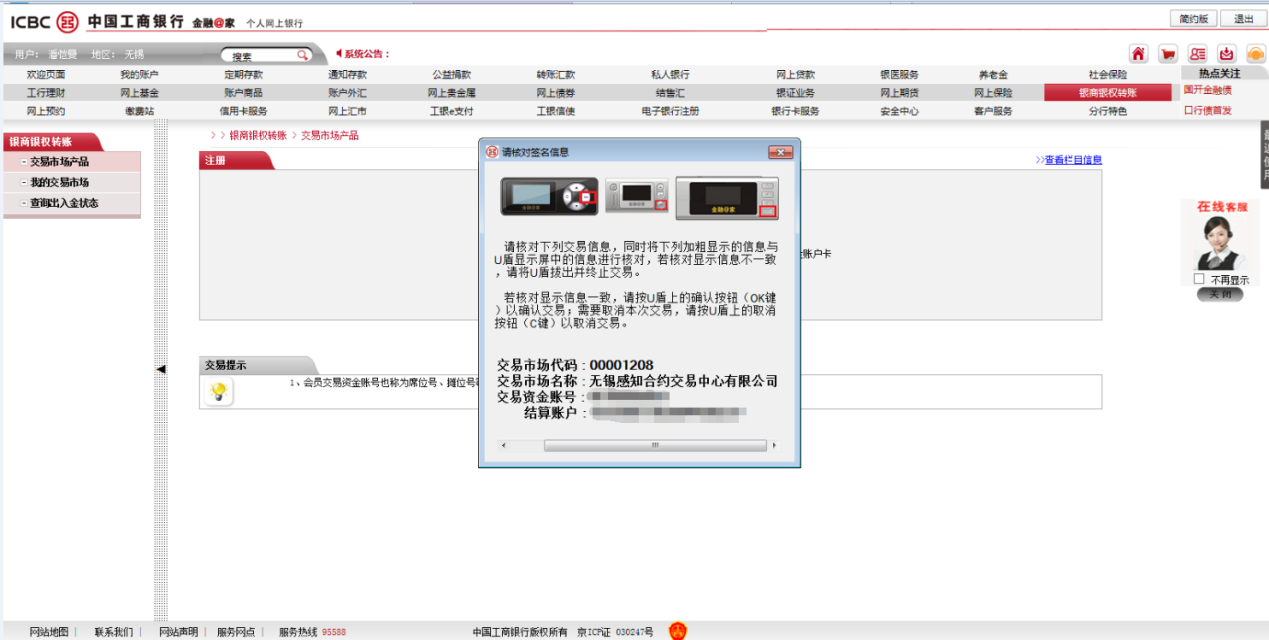
Task: Open the 我的账户 menu
Action: [139, 75]
